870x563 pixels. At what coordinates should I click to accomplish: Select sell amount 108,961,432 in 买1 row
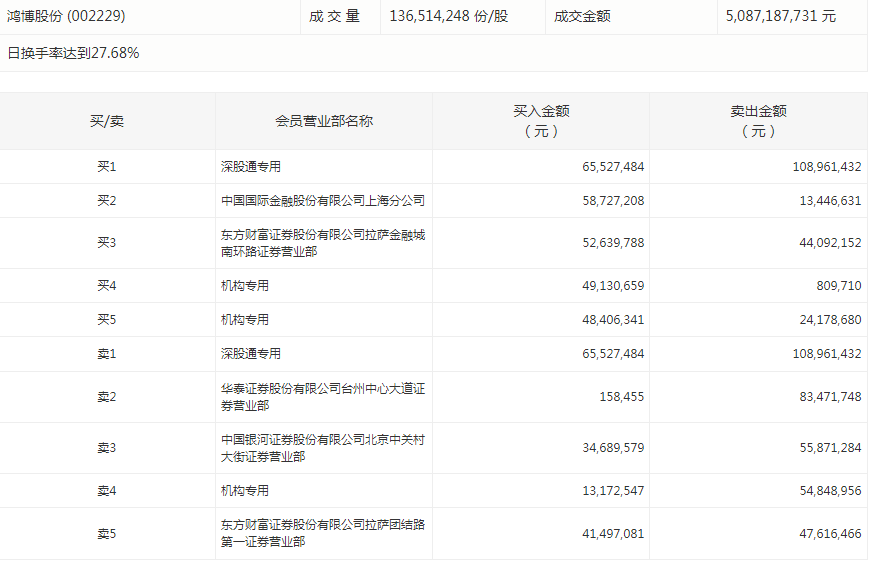click(x=827, y=166)
